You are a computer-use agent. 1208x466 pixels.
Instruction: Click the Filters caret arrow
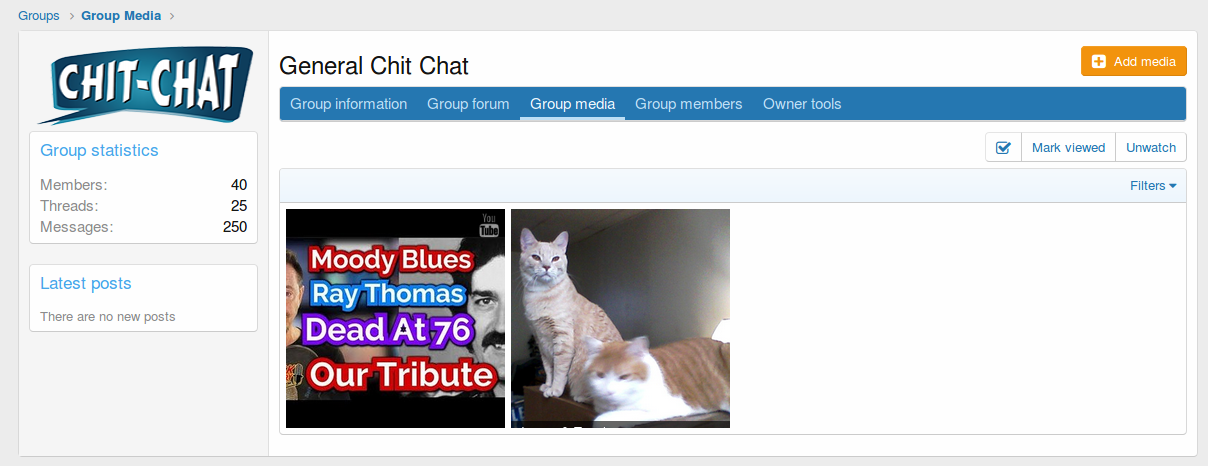[1172, 186]
